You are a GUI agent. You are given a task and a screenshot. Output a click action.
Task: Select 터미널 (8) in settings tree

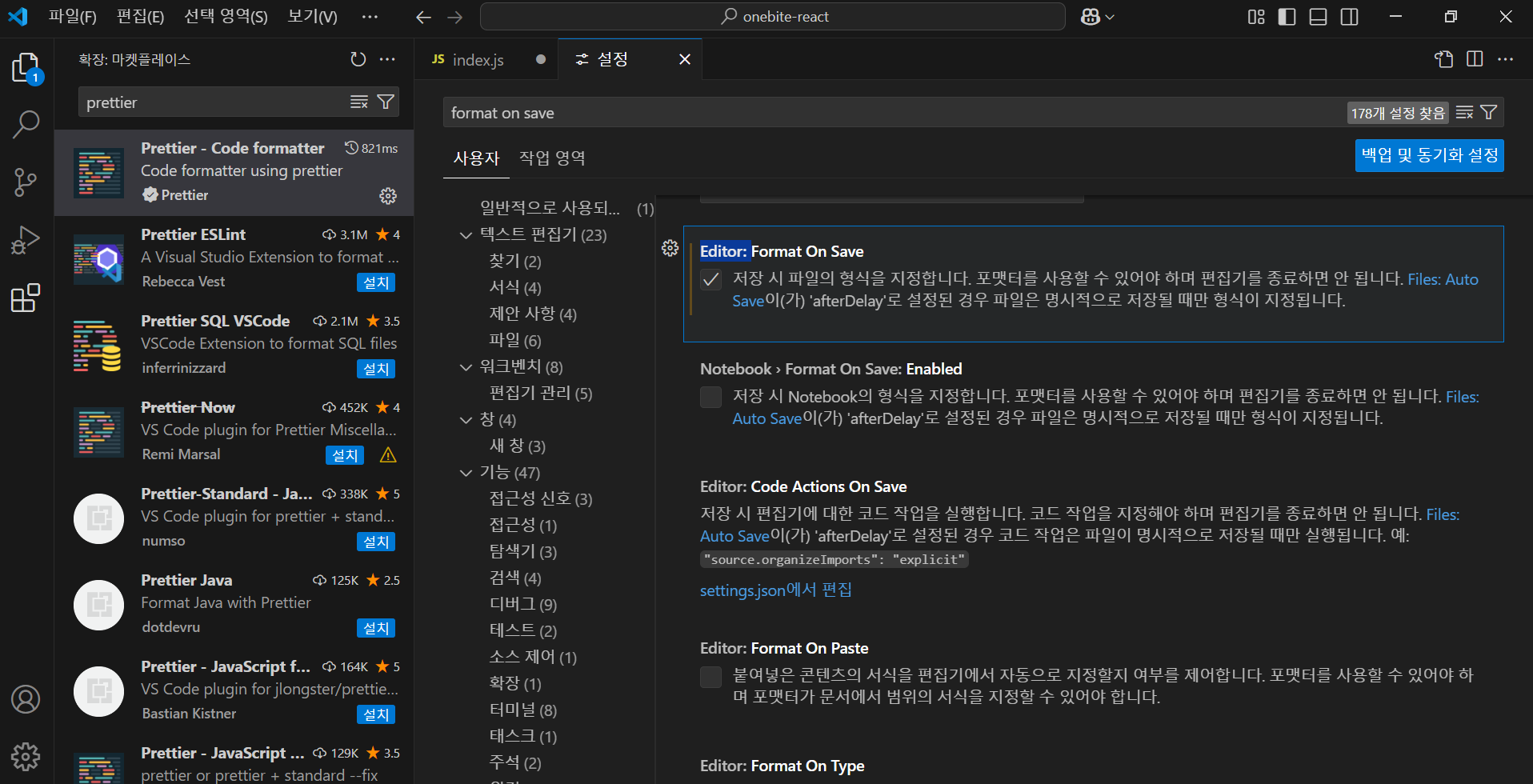point(522,710)
